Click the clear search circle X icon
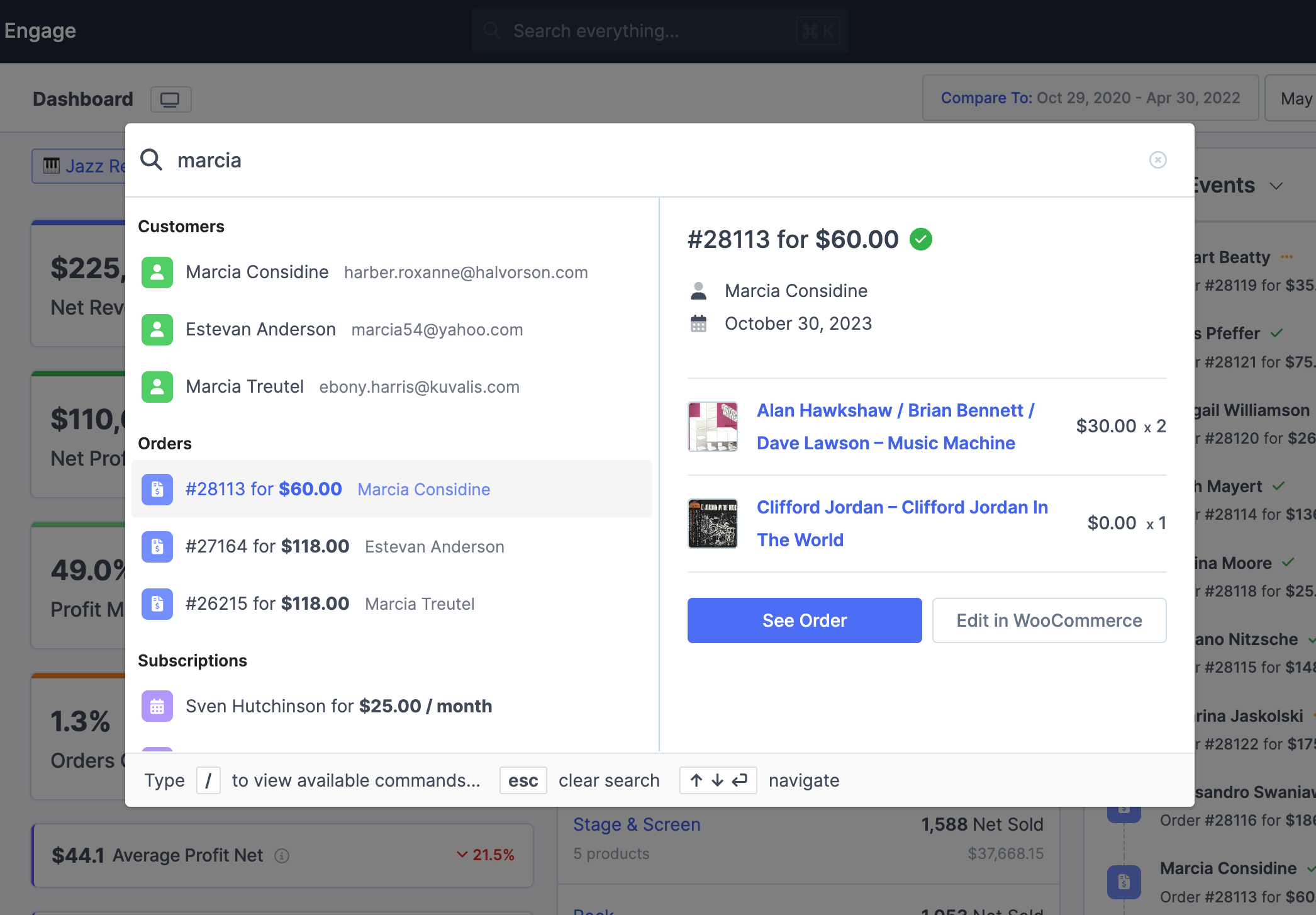Image resolution: width=1316 pixels, height=915 pixels. (1157, 160)
